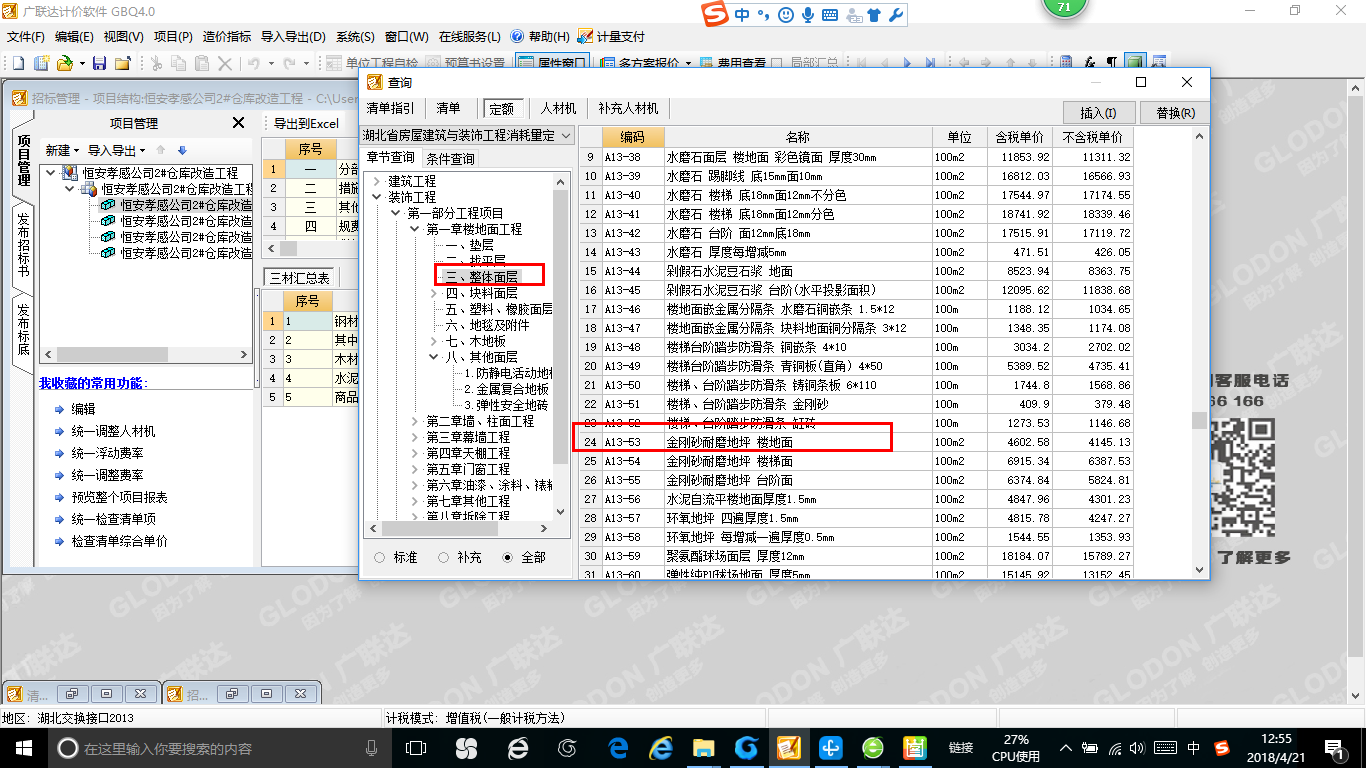Click the Task View taskbar icon
The width and height of the screenshot is (1366, 768).
click(416, 748)
